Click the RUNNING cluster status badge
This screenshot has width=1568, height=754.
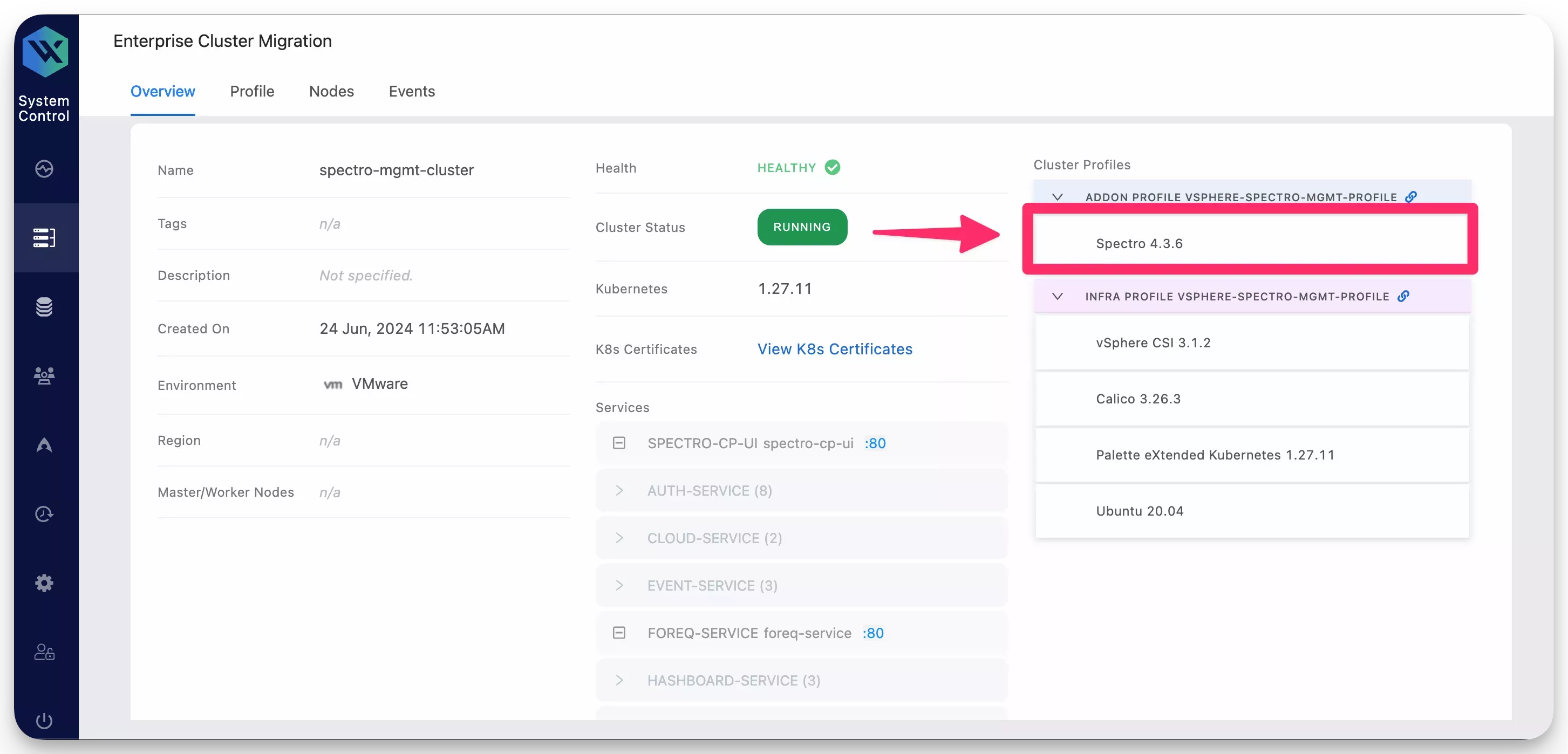click(x=802, y=227)
